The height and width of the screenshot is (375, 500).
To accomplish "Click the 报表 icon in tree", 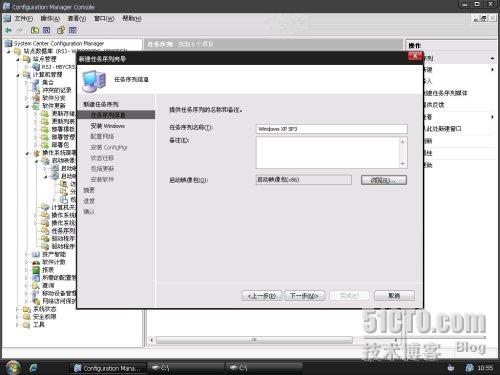I will click(36, 270).
